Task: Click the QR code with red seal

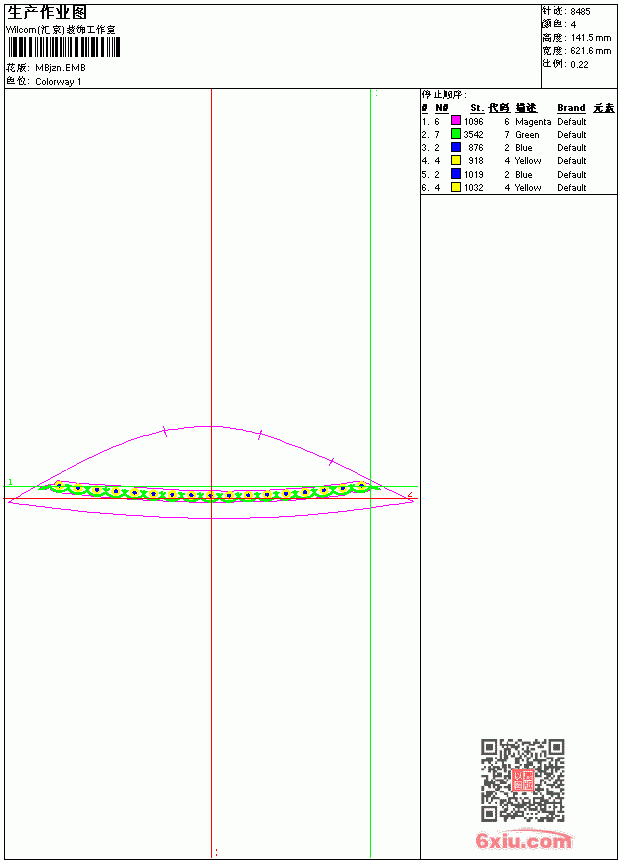Action: [x=522, y=780]
